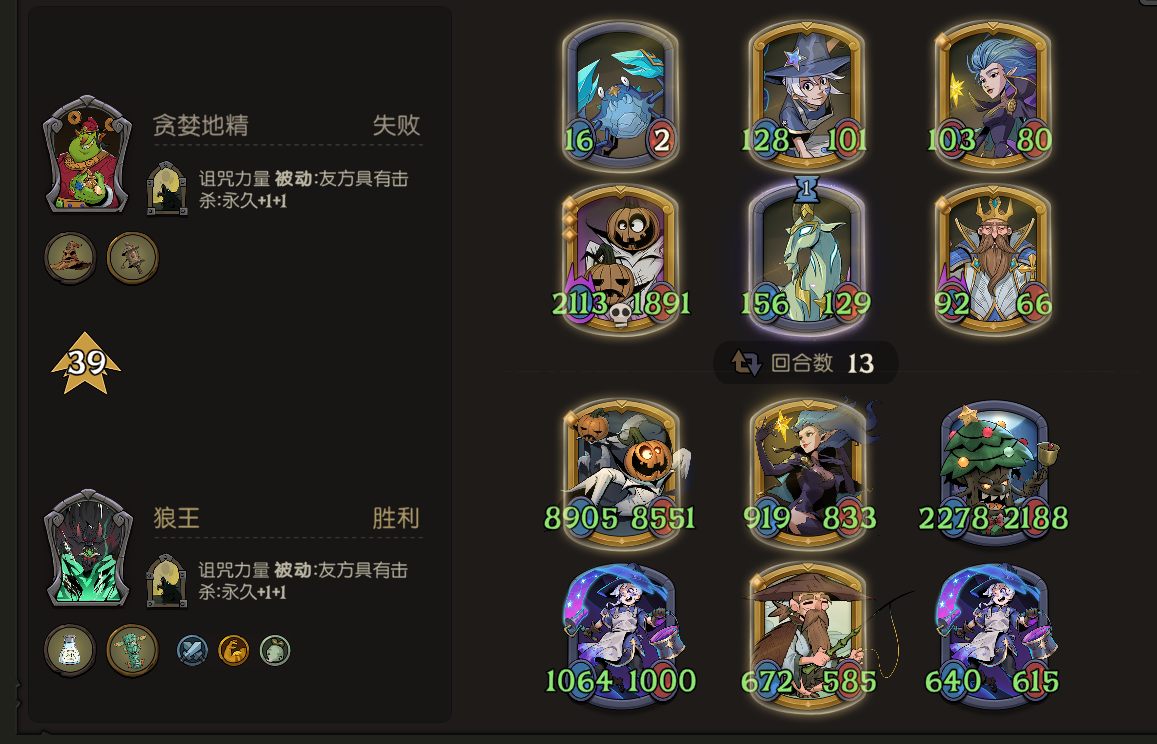Select the pumpkin rider card with 8905/8551
This screenshot has height=744, width=1157.
coord(621,473)
